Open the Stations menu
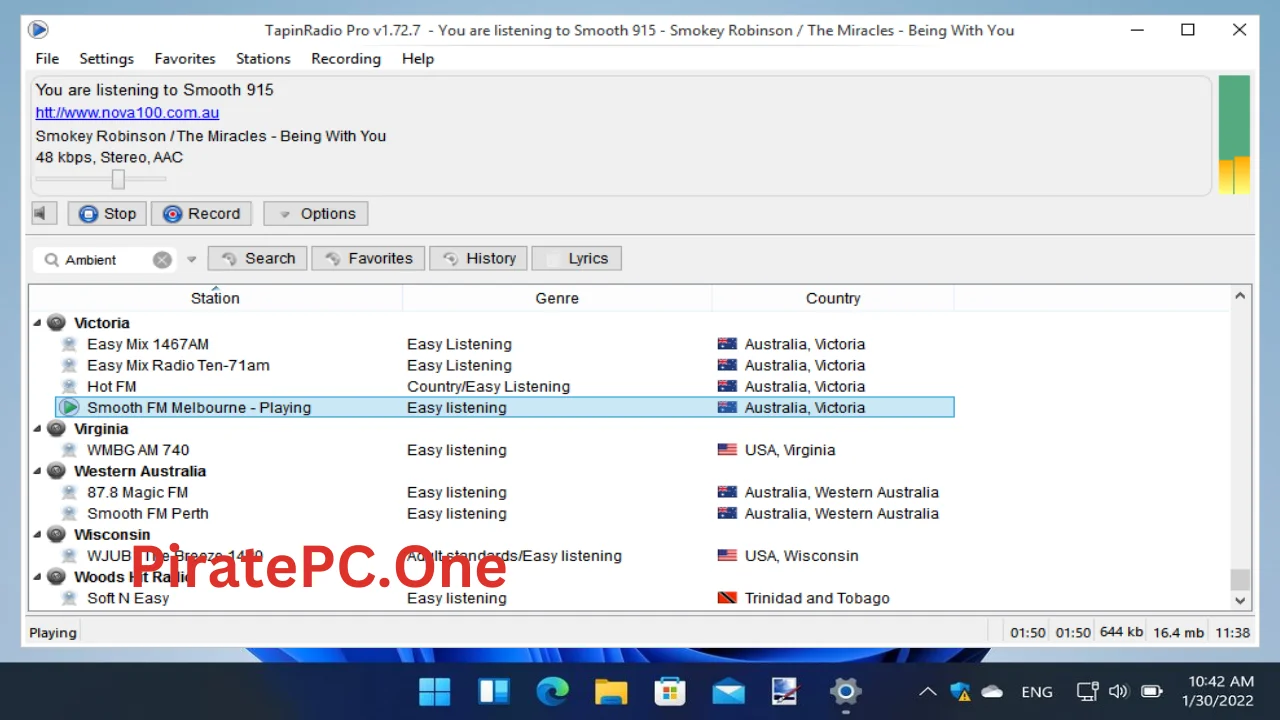 click(263, 59)
